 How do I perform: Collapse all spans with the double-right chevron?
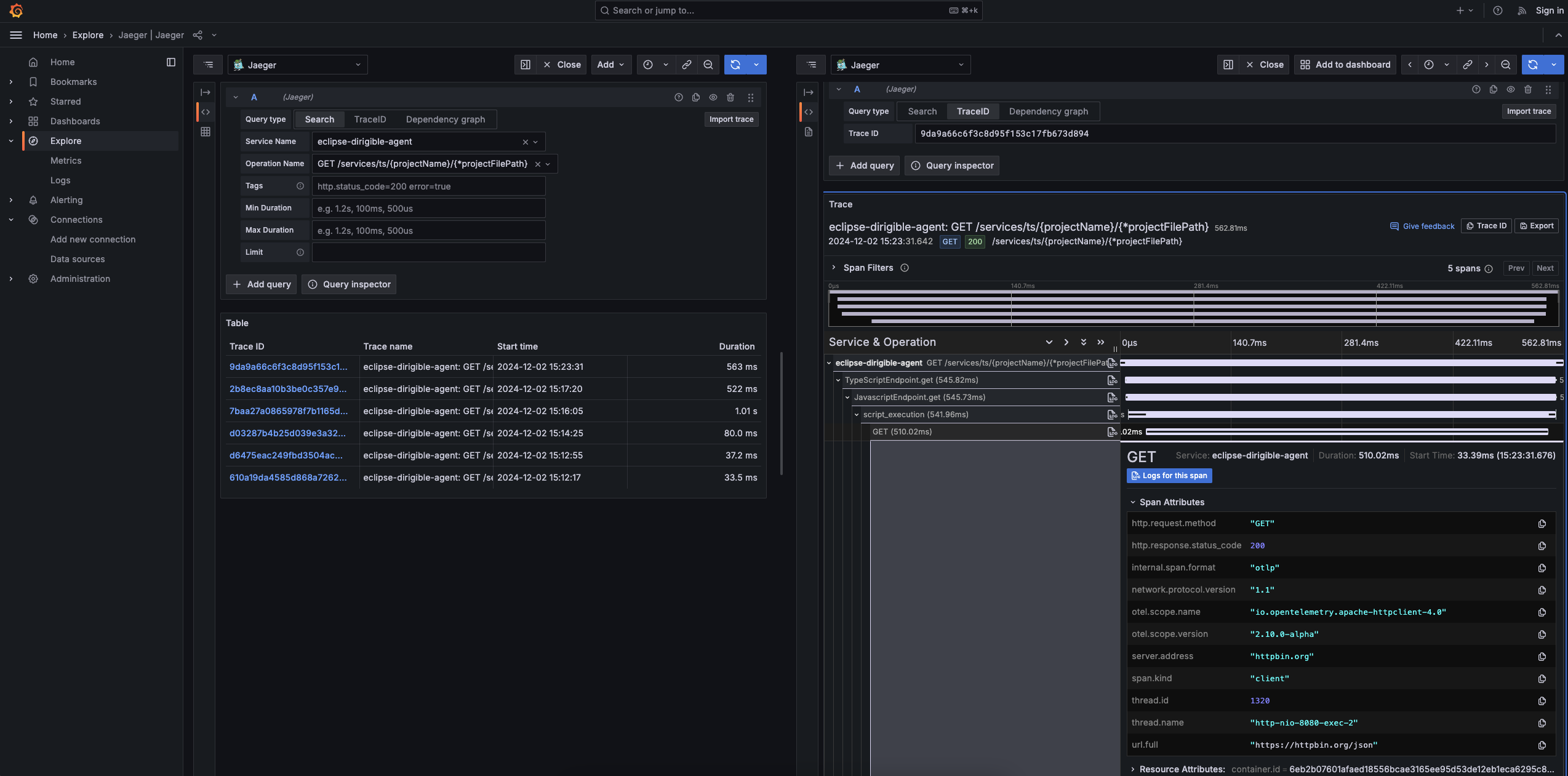(x=1101, y=342)
